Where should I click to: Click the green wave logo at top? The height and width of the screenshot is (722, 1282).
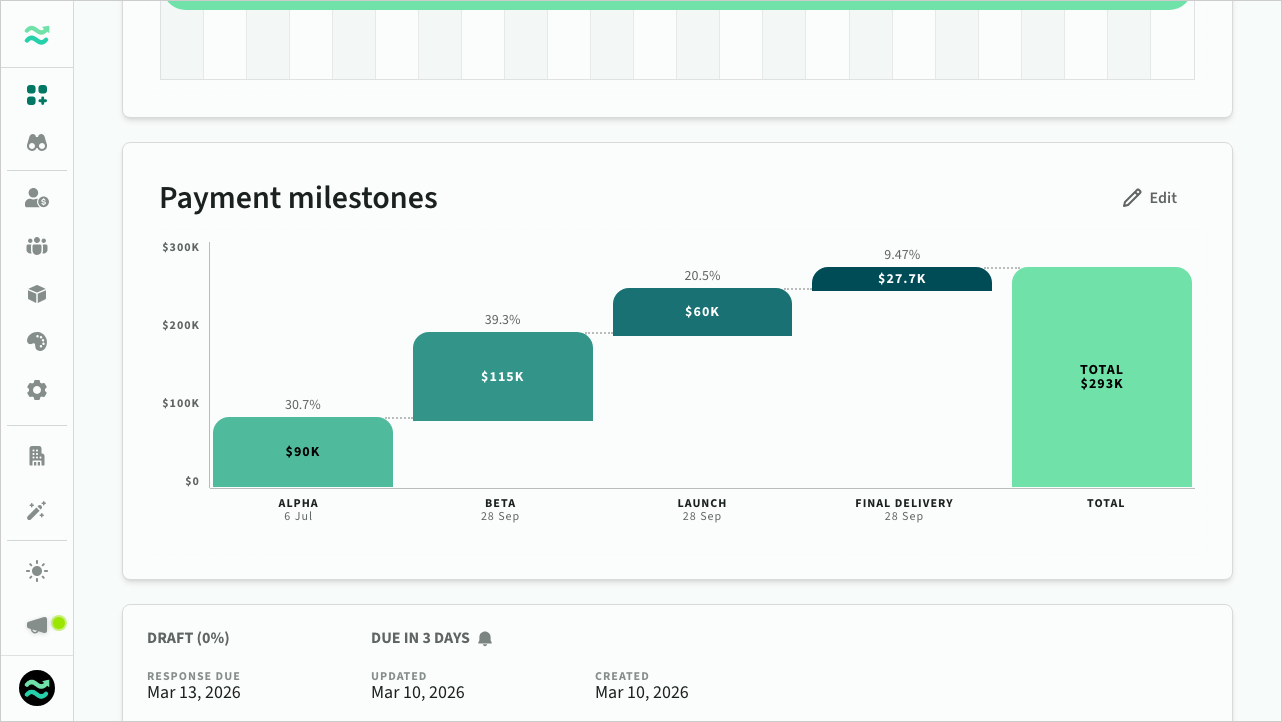pyautogui.click(x=37, y=35)
